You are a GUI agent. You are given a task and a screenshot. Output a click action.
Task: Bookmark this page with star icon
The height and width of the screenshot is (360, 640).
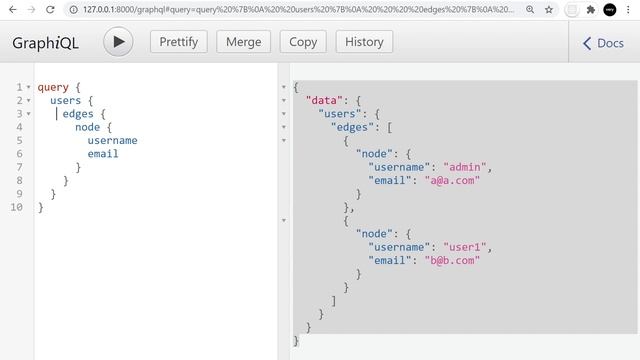(x=549, y=9)
